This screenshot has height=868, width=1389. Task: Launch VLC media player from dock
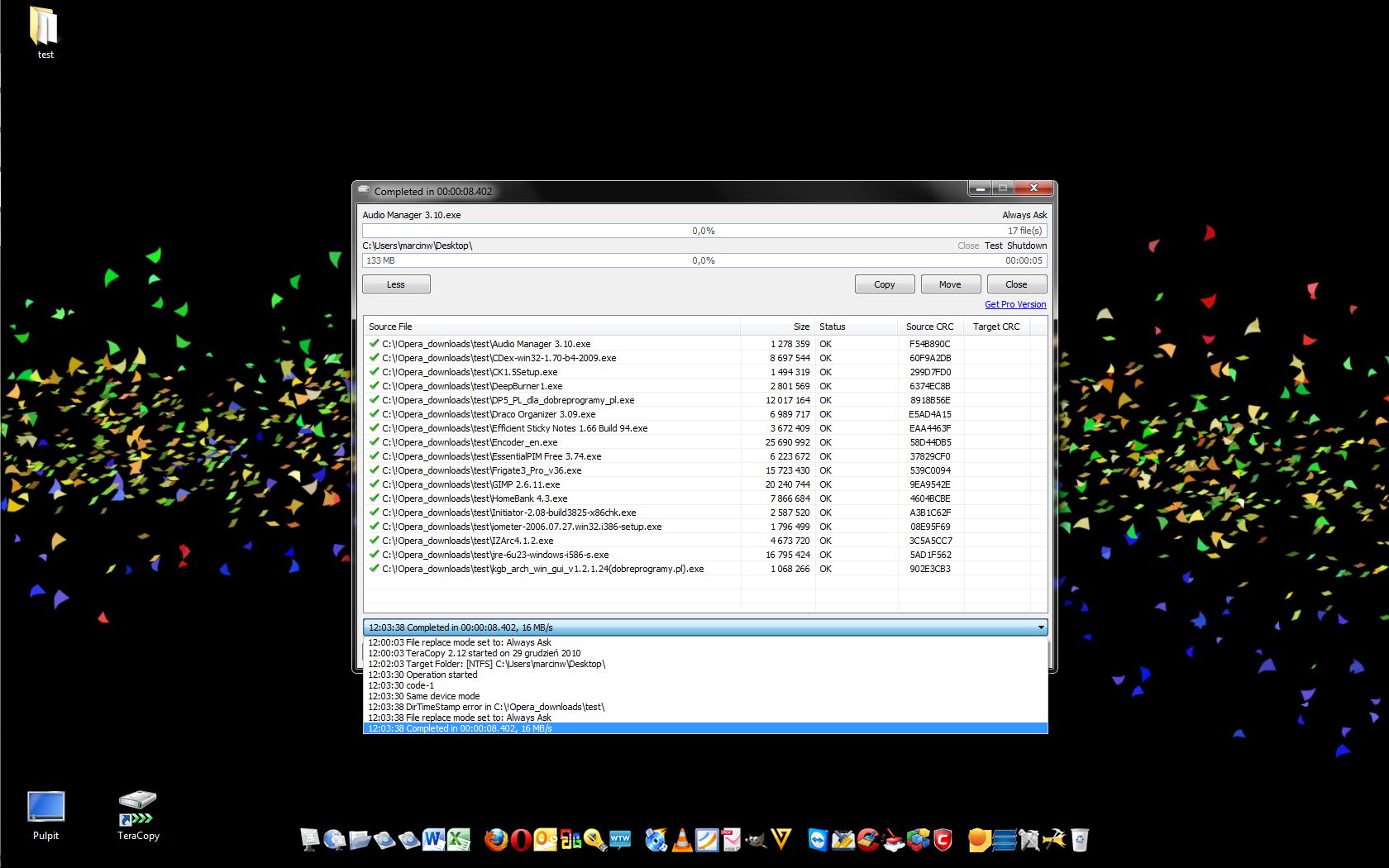(682, 840)
